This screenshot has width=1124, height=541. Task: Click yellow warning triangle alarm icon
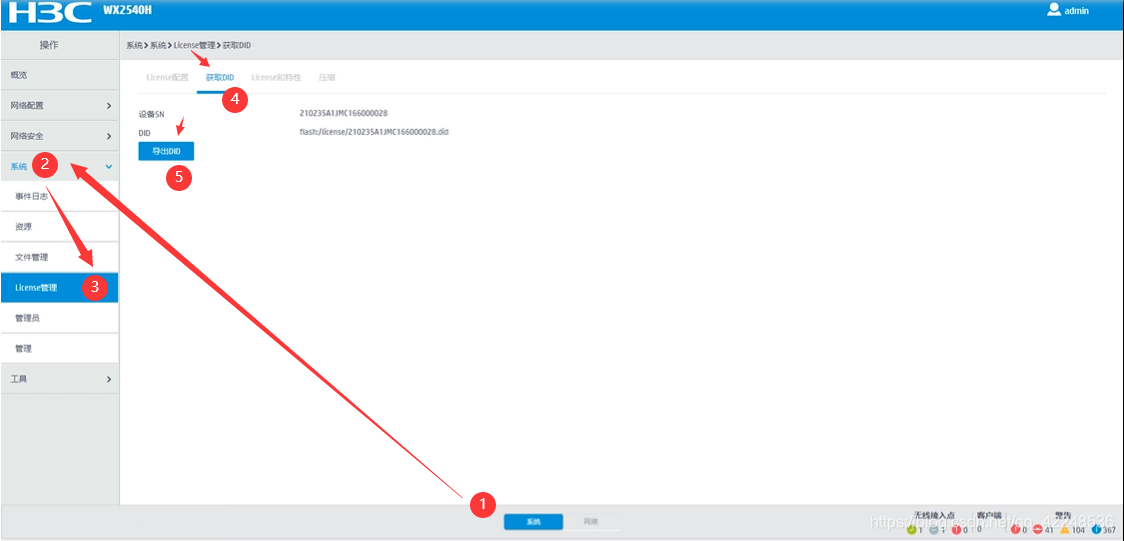pyautogui.click(x=1065, y=530)
